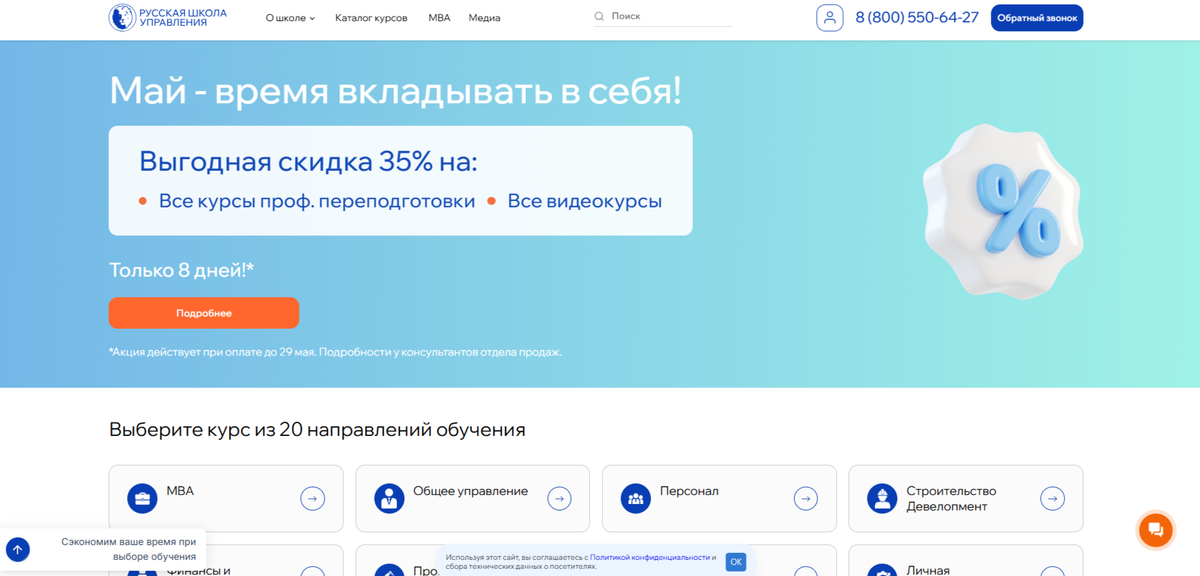The width and height of the screenshot is (1200, 576).
Task: Click Все видеокурсы text
Action: (x=585, y=201)
